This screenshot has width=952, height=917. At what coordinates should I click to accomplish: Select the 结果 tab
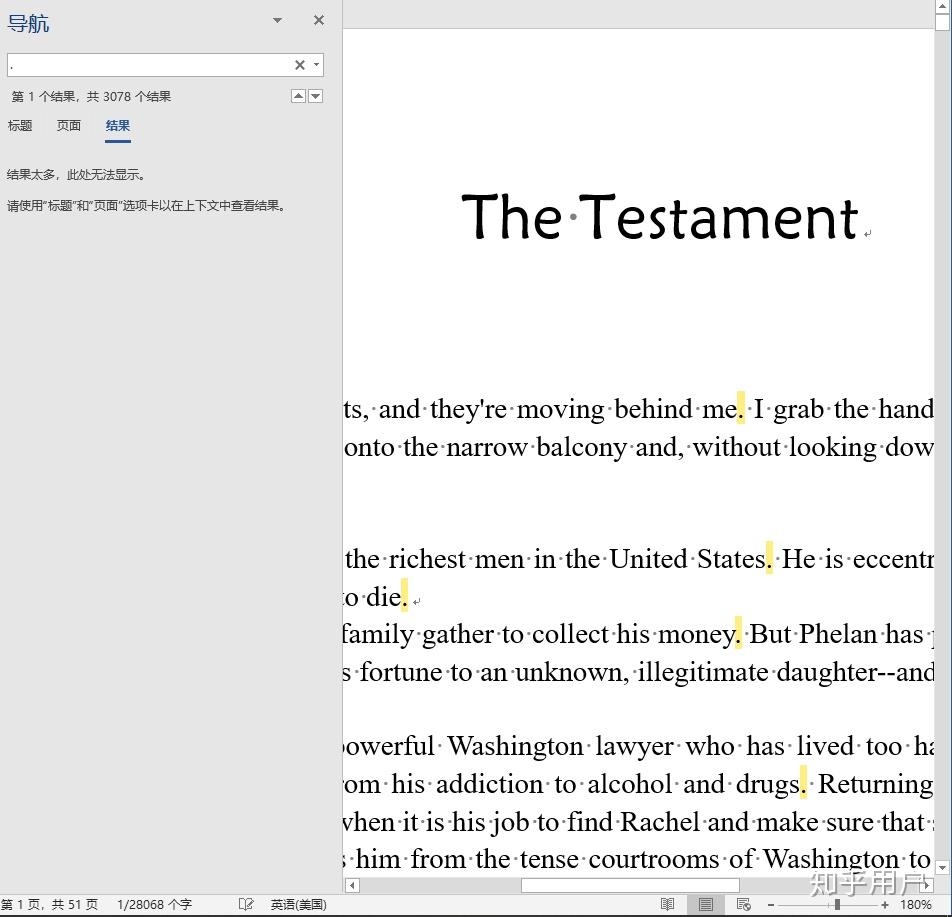pyautogui.click(x=118, y=126)
